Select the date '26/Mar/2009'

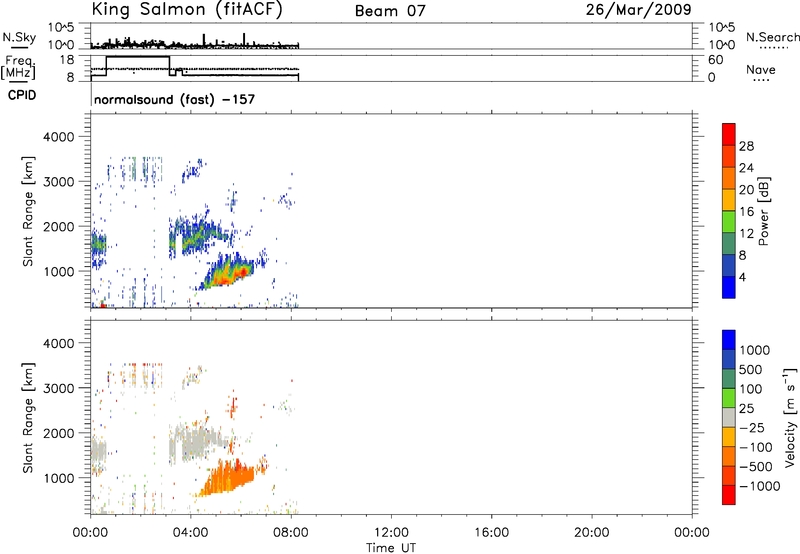tap(638, 10)
